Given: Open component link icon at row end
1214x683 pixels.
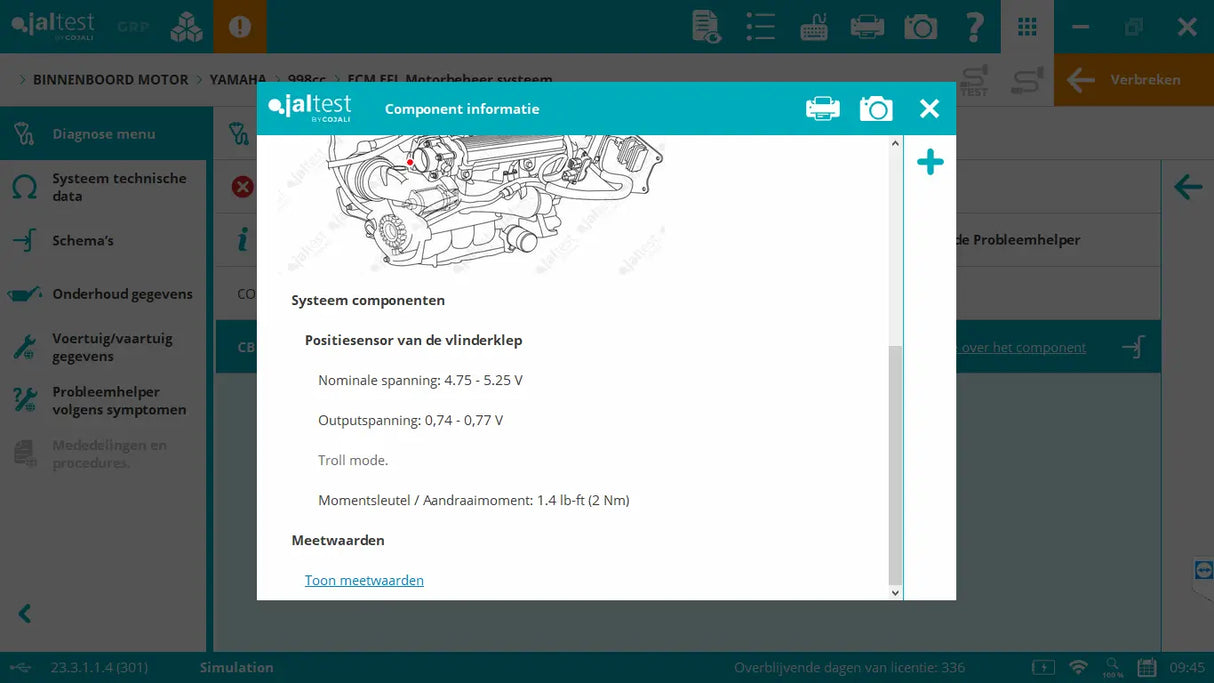Looking at the screenshot, I should 1133,347.
